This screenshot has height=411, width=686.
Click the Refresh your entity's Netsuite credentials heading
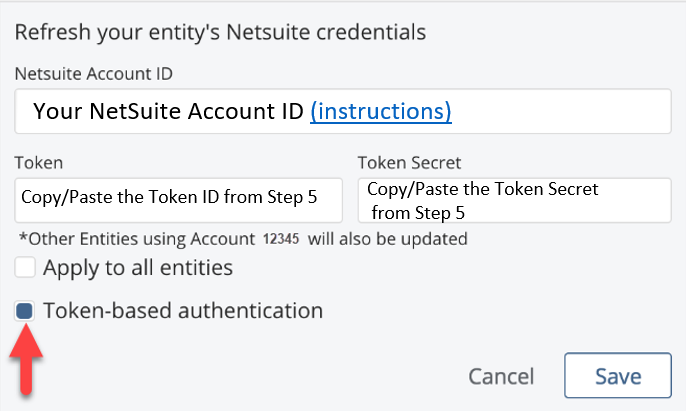[x=220, y=32]
